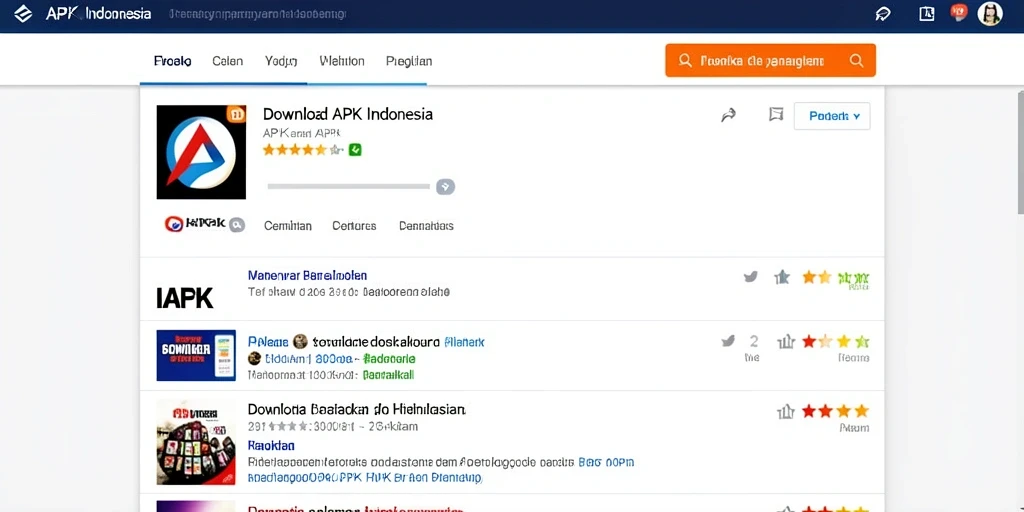
Task: Click search icon beside the KPKaK logo
Action: 236,225
